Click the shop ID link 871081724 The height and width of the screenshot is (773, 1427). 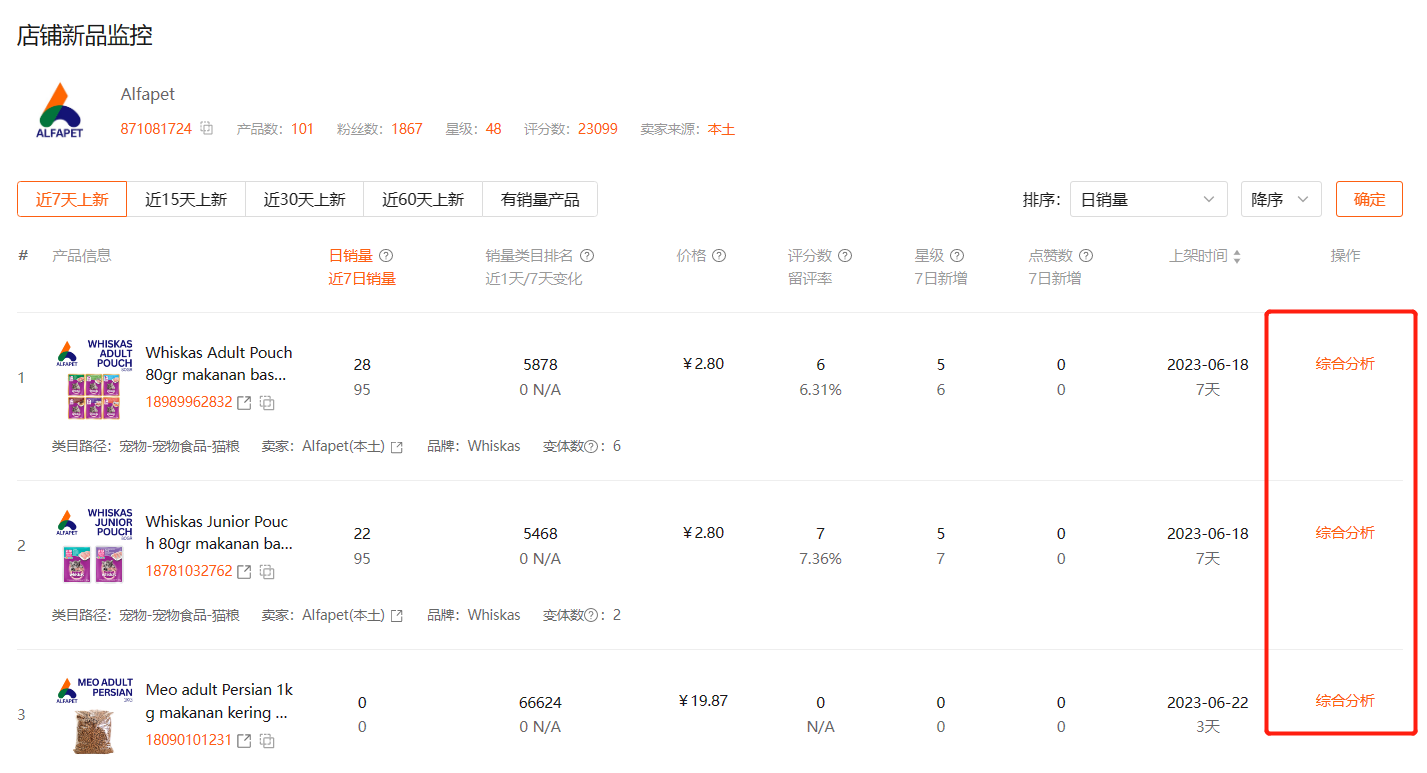click(x=156, y=129)
